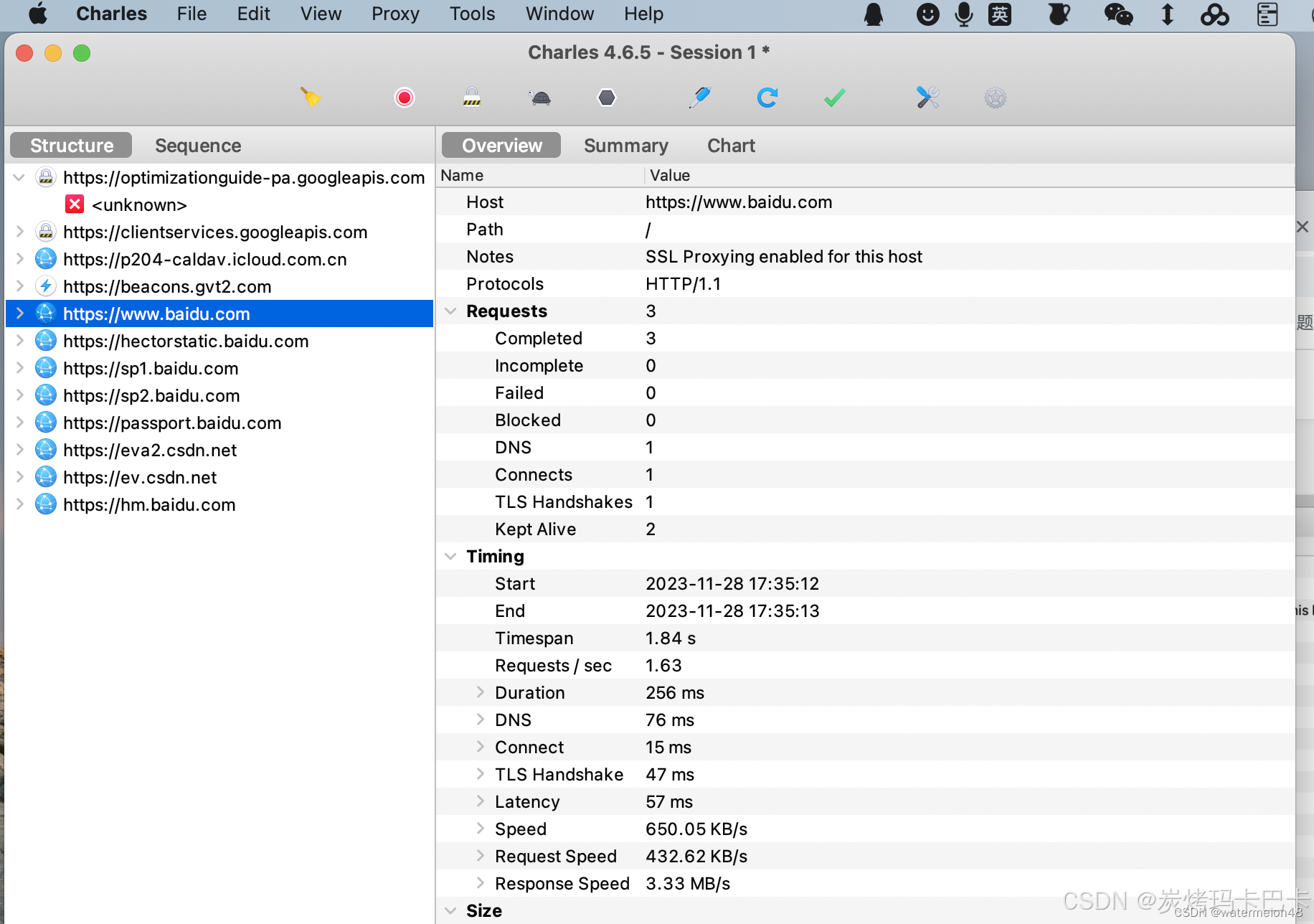
Task: Open the Help menu
Action: pyautogui.click(x=643, y=14)
